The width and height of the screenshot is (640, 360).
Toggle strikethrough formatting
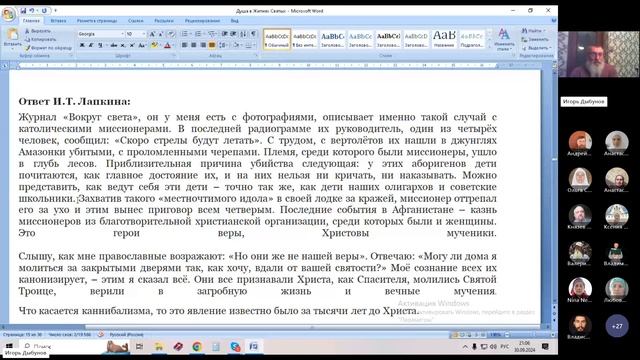click(x=113, y=45)
